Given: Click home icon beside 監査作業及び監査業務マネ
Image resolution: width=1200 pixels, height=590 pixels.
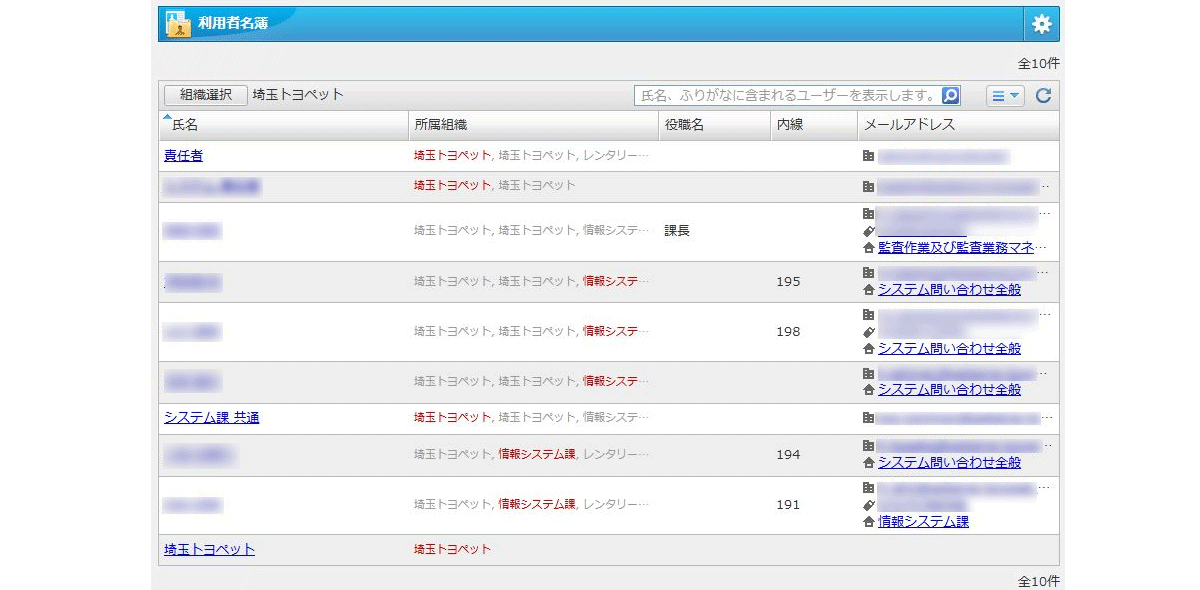Looking at the screenshot, I should coord(868,247).
